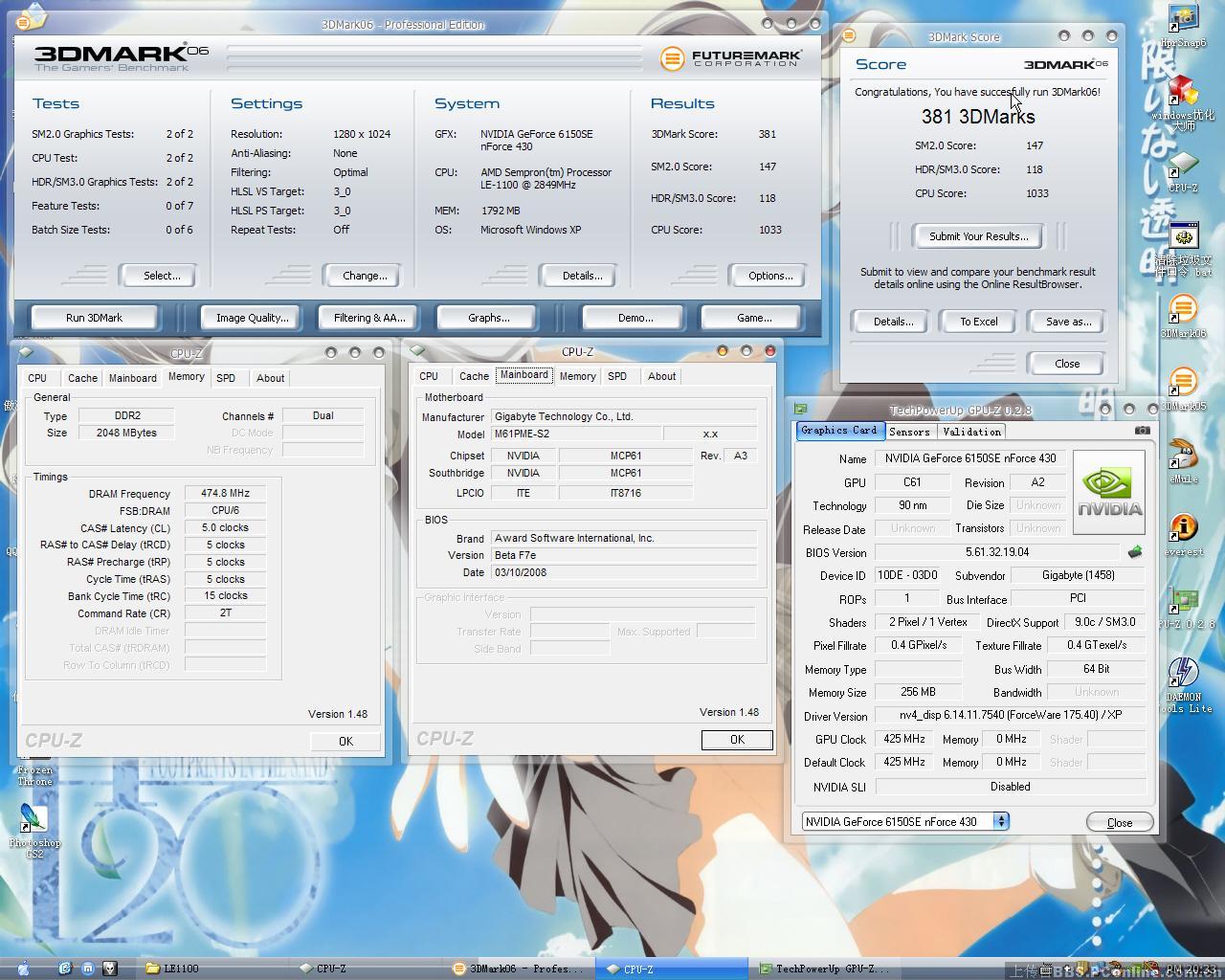Click the To Excel button

click(978, 322)
